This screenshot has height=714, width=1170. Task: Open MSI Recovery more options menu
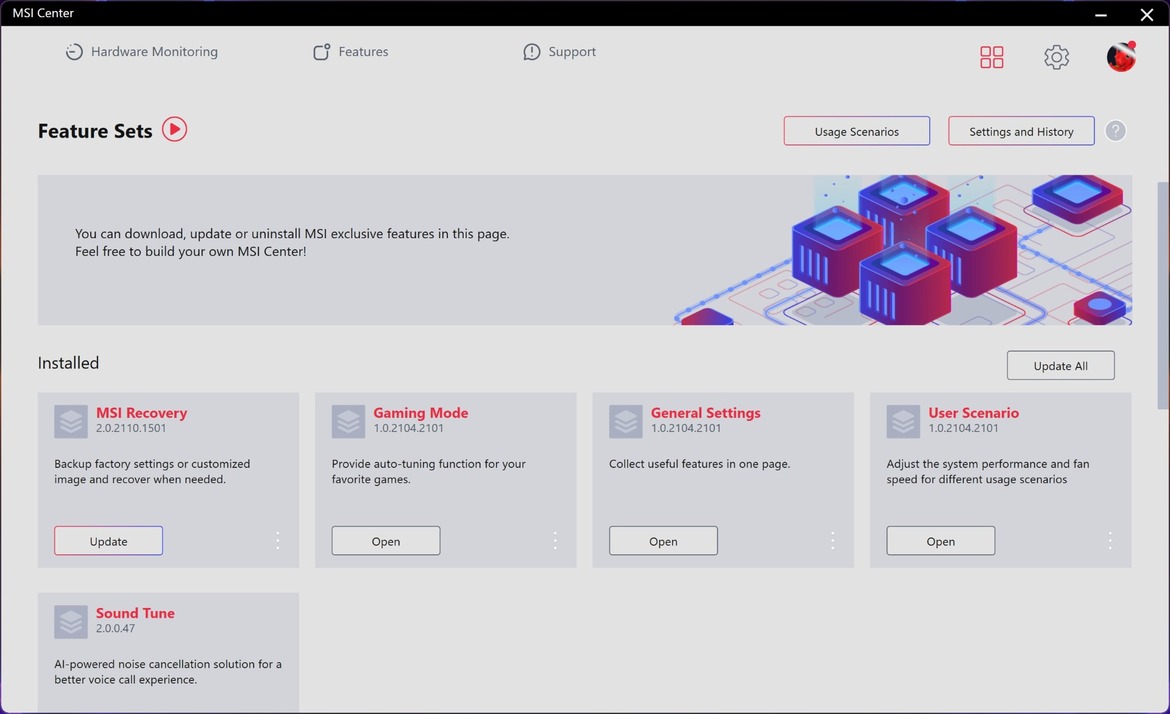[x=278, y=540]
